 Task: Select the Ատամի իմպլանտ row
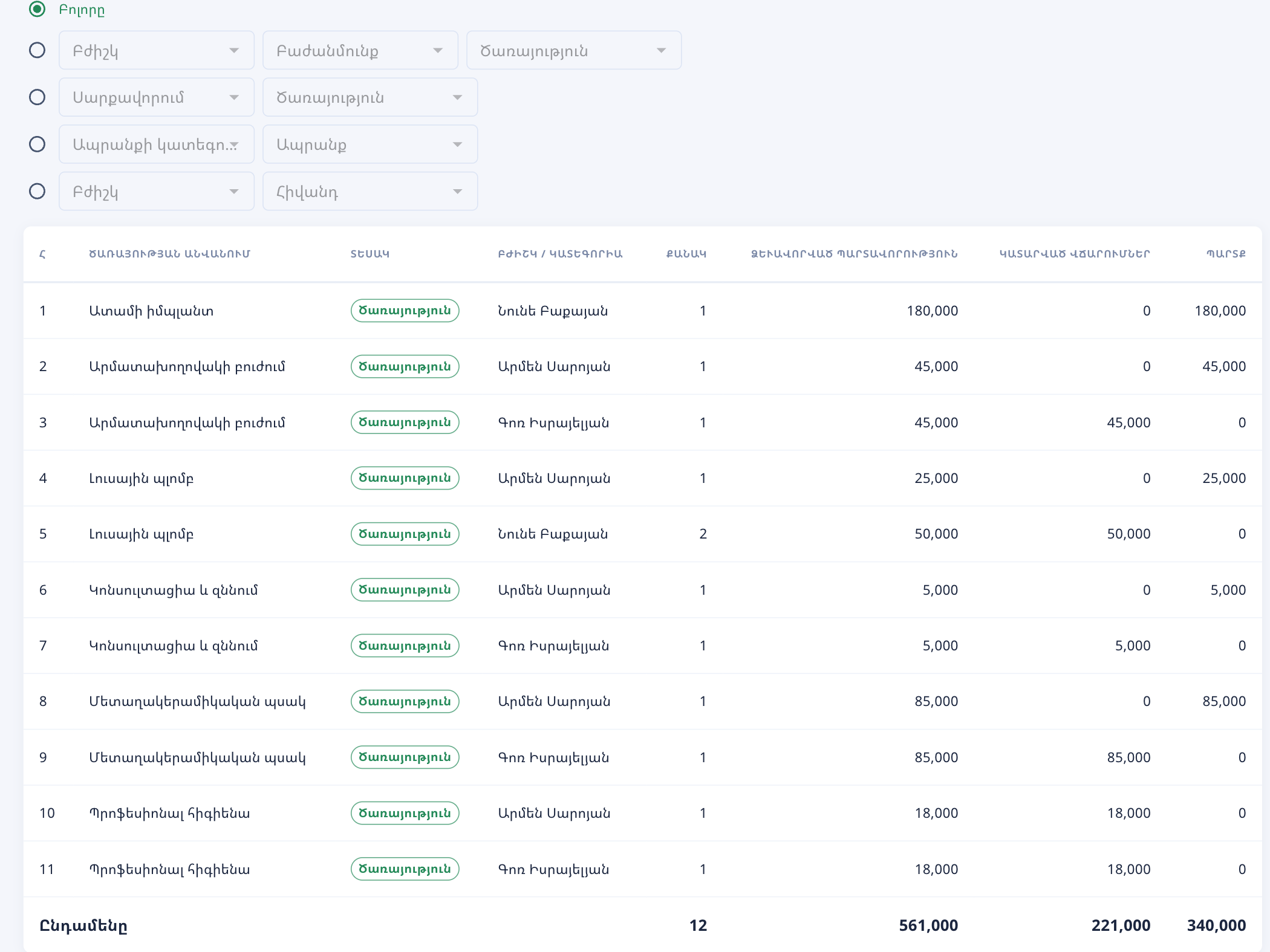click(x=642, y=311)
